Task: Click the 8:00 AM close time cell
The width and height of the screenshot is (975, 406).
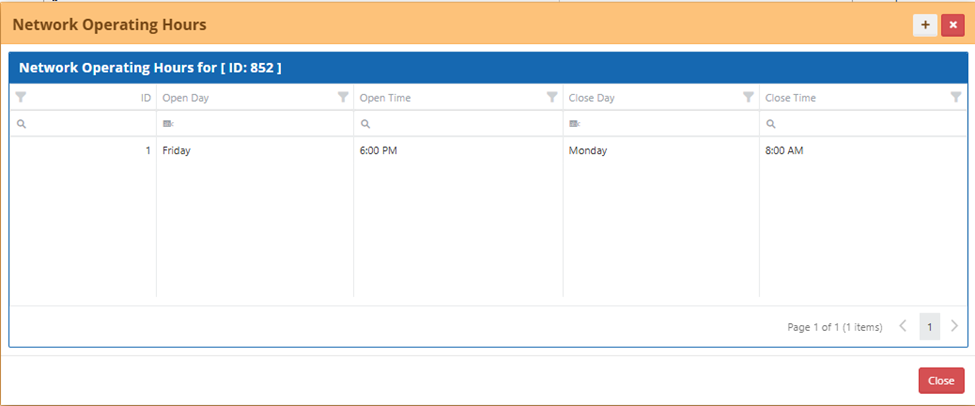Action: click(784, 151)
